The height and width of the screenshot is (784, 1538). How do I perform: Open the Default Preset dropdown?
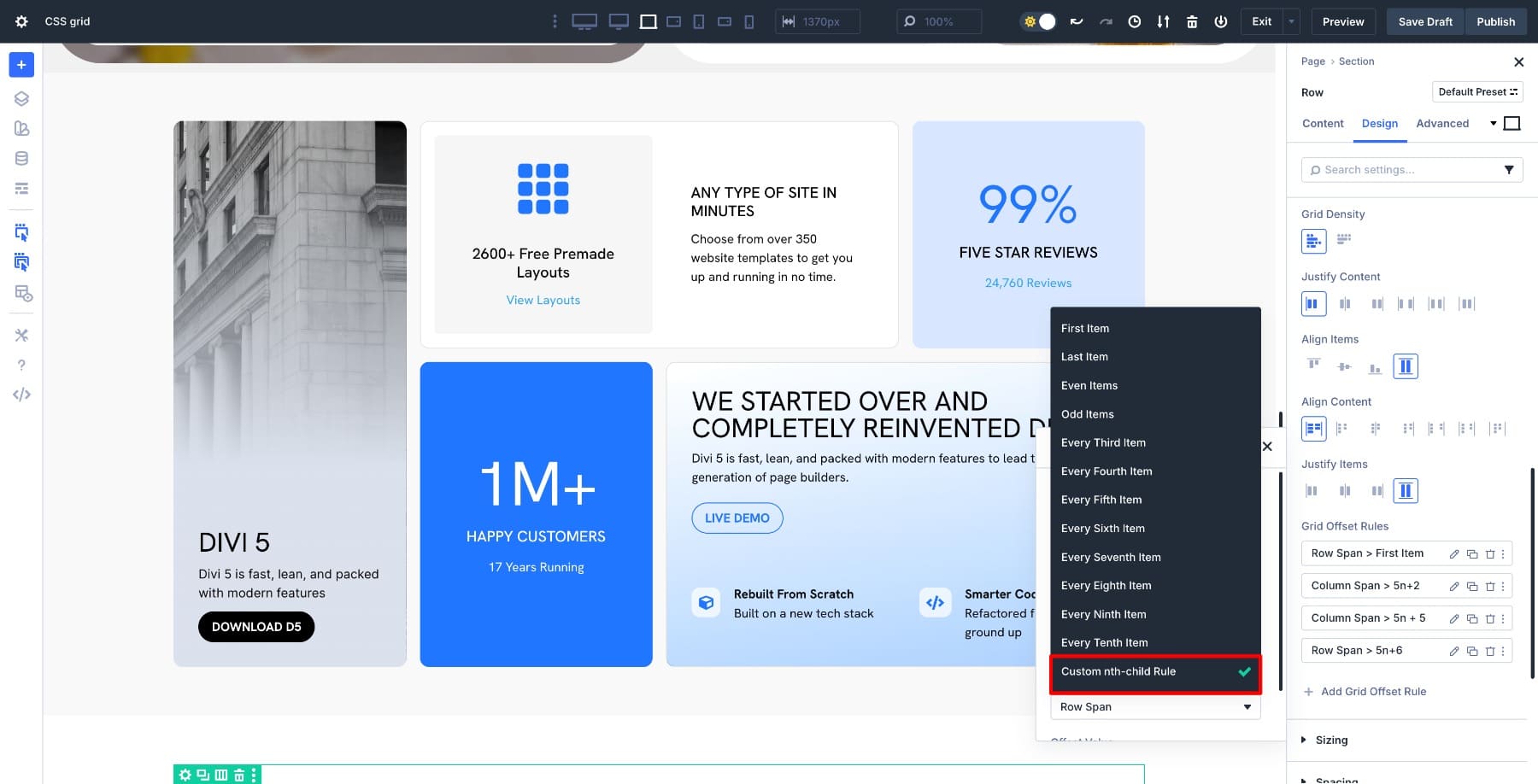(1476, 92)
